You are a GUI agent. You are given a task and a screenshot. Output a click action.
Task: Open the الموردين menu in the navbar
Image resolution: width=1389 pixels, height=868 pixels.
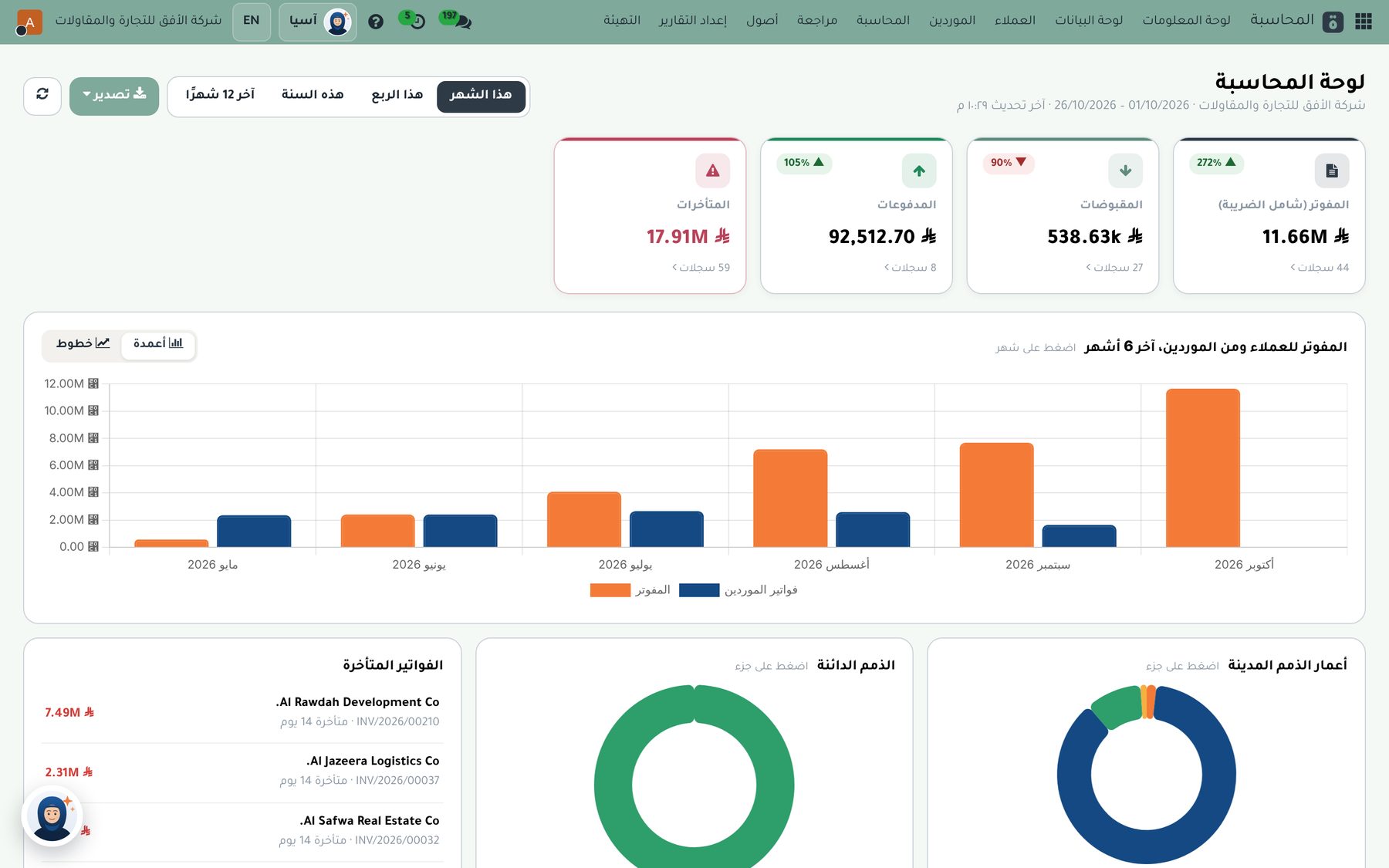952,21
